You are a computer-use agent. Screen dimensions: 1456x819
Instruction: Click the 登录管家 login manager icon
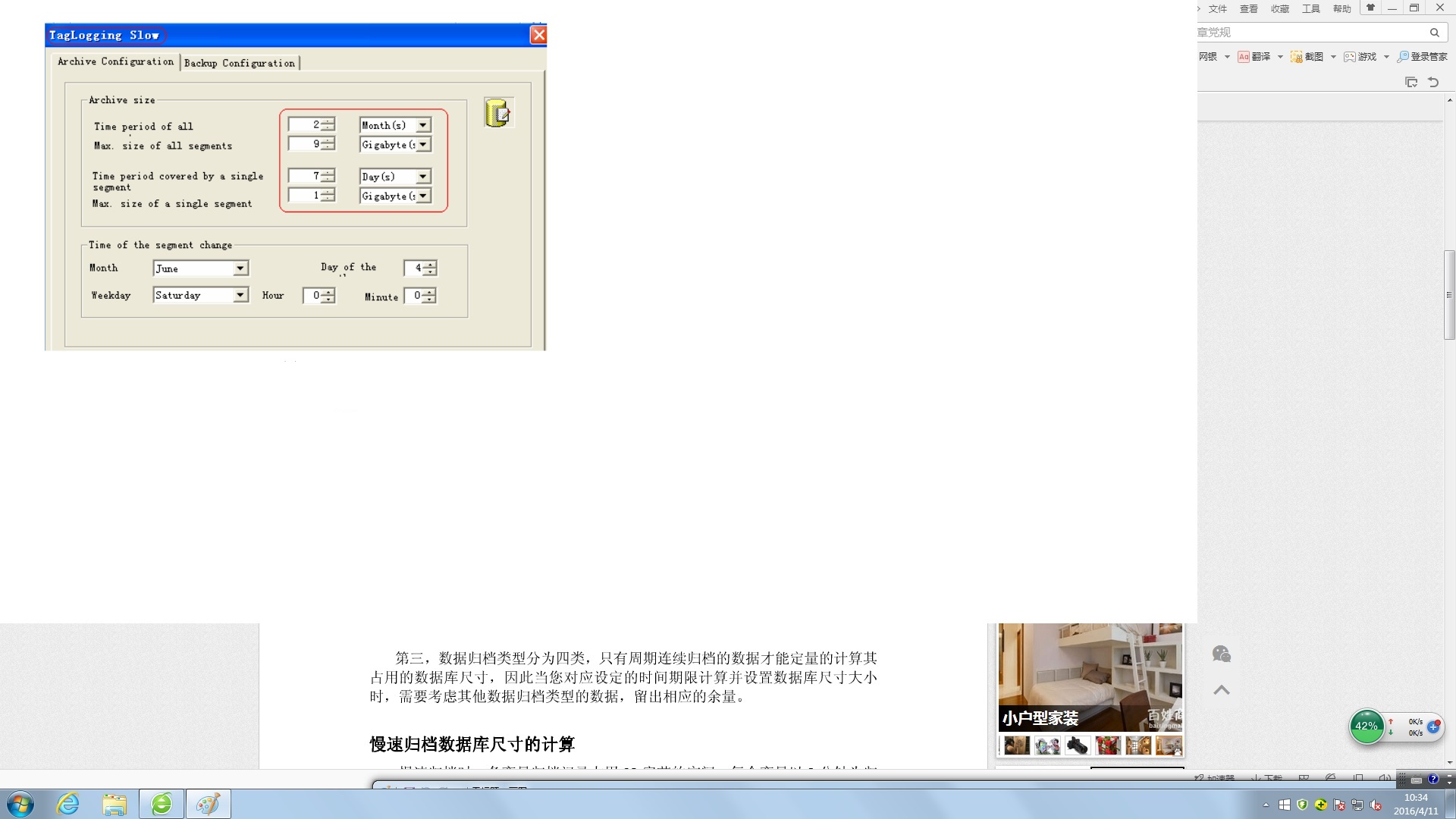point(1403,57)
